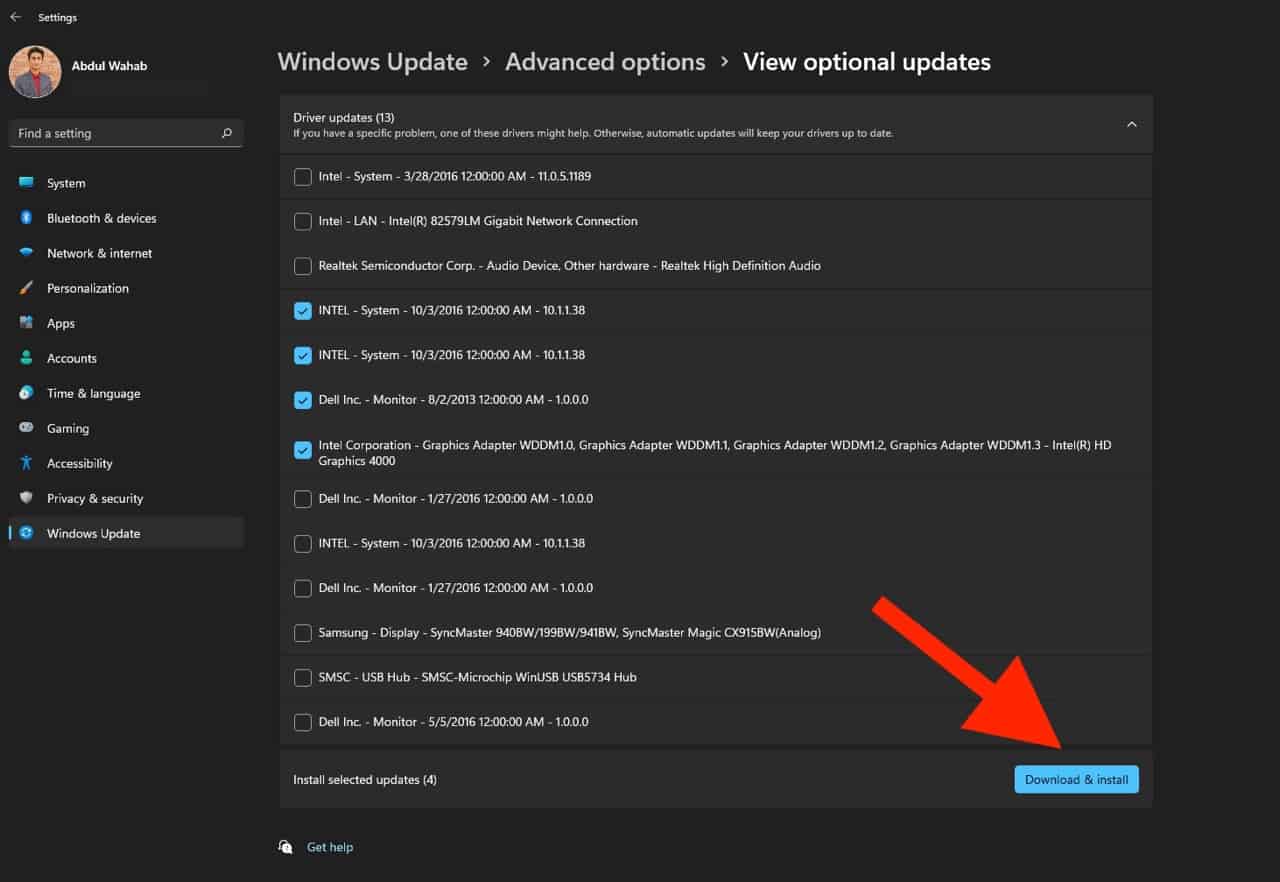Check the Realtek High Definition Audio update

point(302,266)
